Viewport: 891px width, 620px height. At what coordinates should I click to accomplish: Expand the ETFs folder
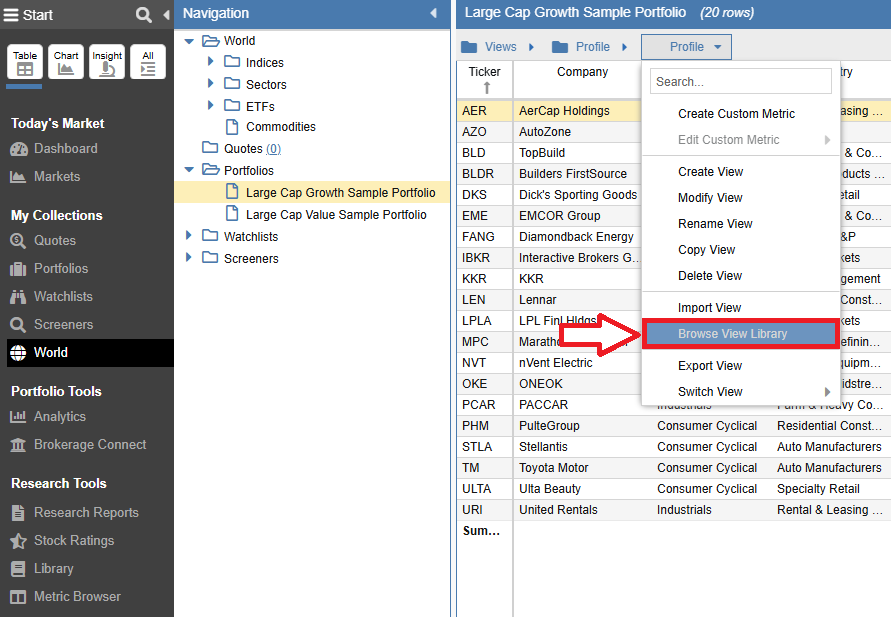211,105
